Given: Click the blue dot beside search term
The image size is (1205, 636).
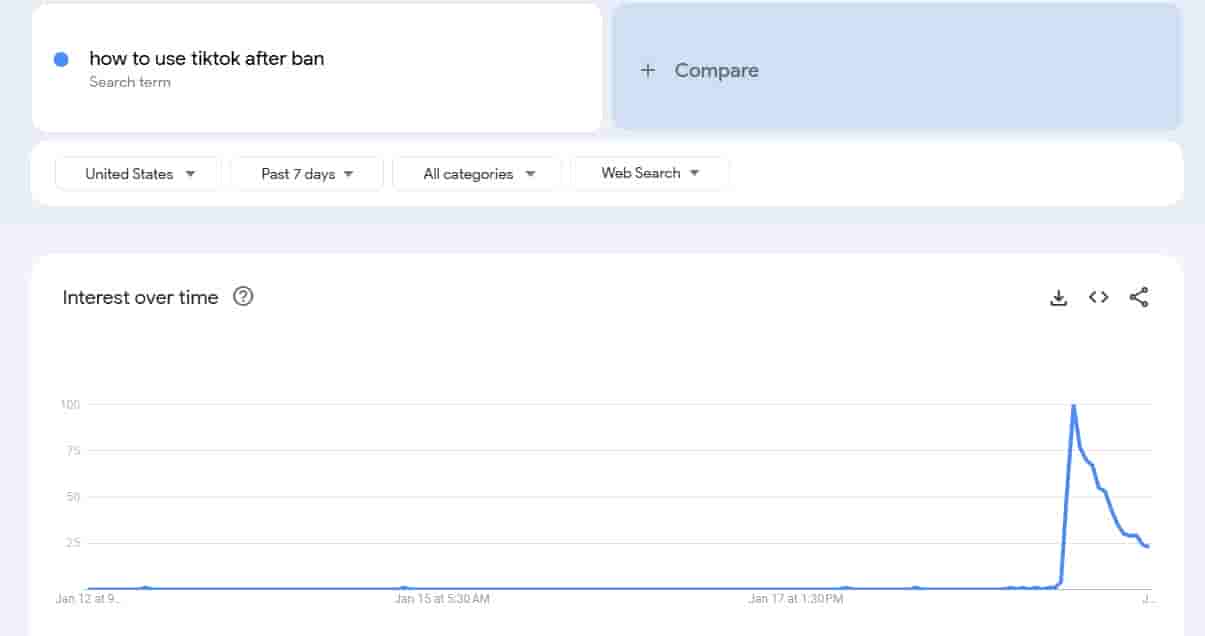Looking at the screenshot, I should tap(61, 60).
